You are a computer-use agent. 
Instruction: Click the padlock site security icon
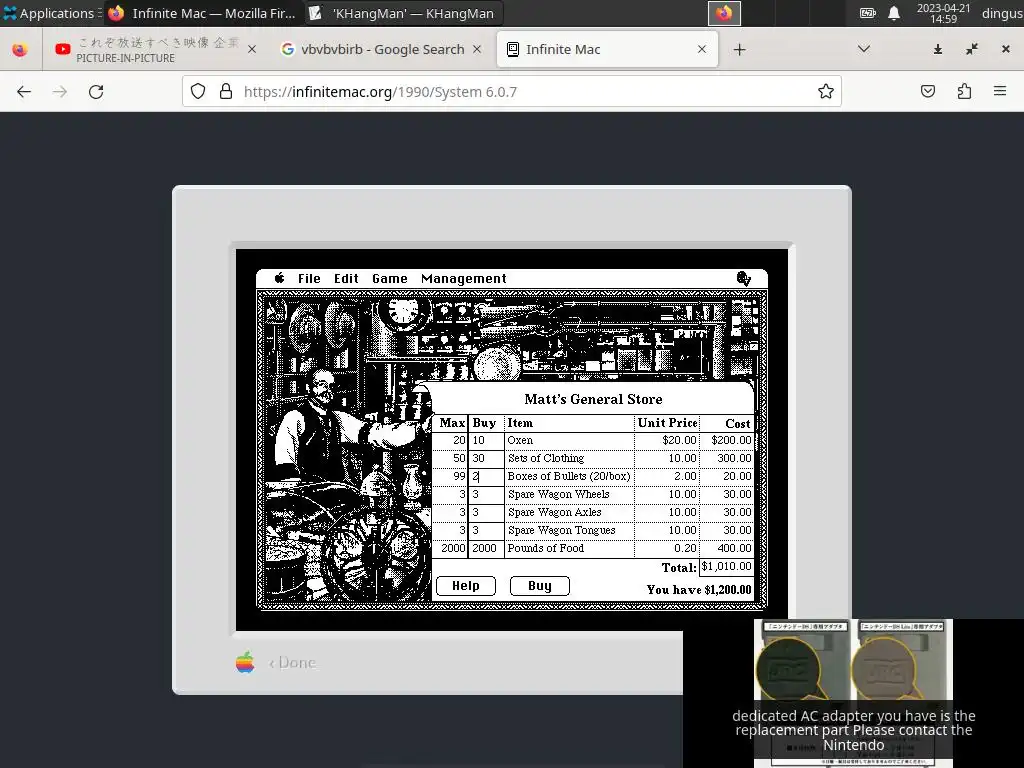click(226, 91)
